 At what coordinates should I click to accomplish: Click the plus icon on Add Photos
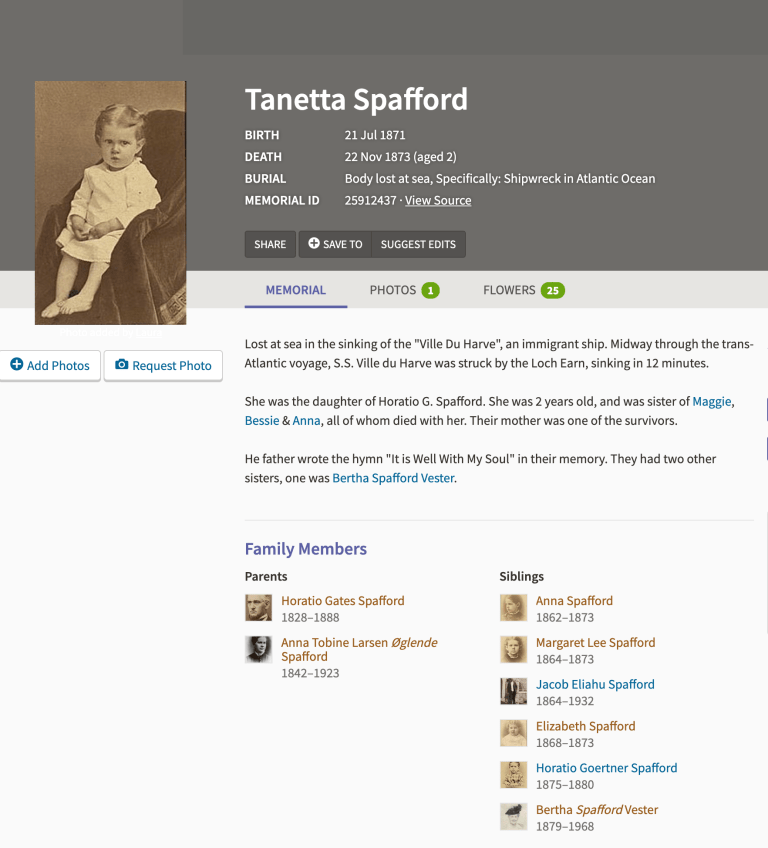tap(17, 365)
